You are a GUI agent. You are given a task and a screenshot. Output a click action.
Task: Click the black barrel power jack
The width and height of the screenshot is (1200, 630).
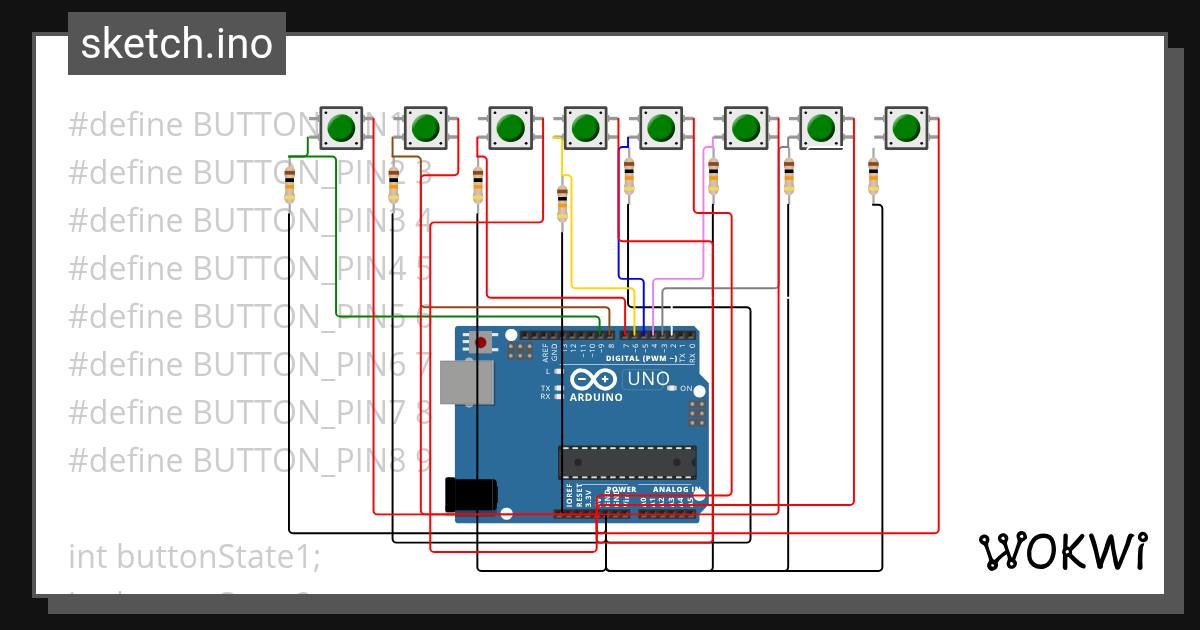click(470, 497)
